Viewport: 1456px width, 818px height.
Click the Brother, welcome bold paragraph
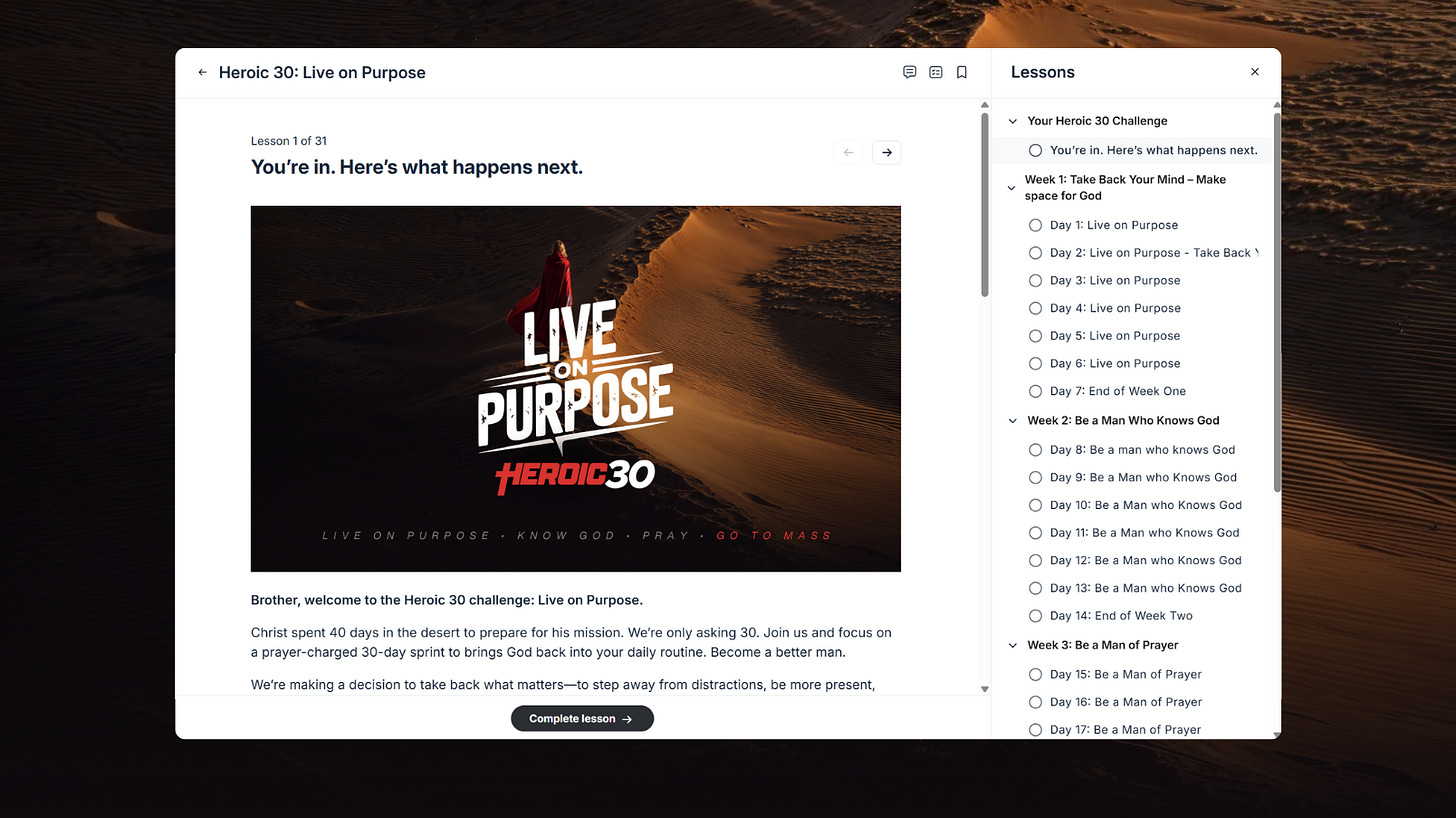click(x=447, y=600)
